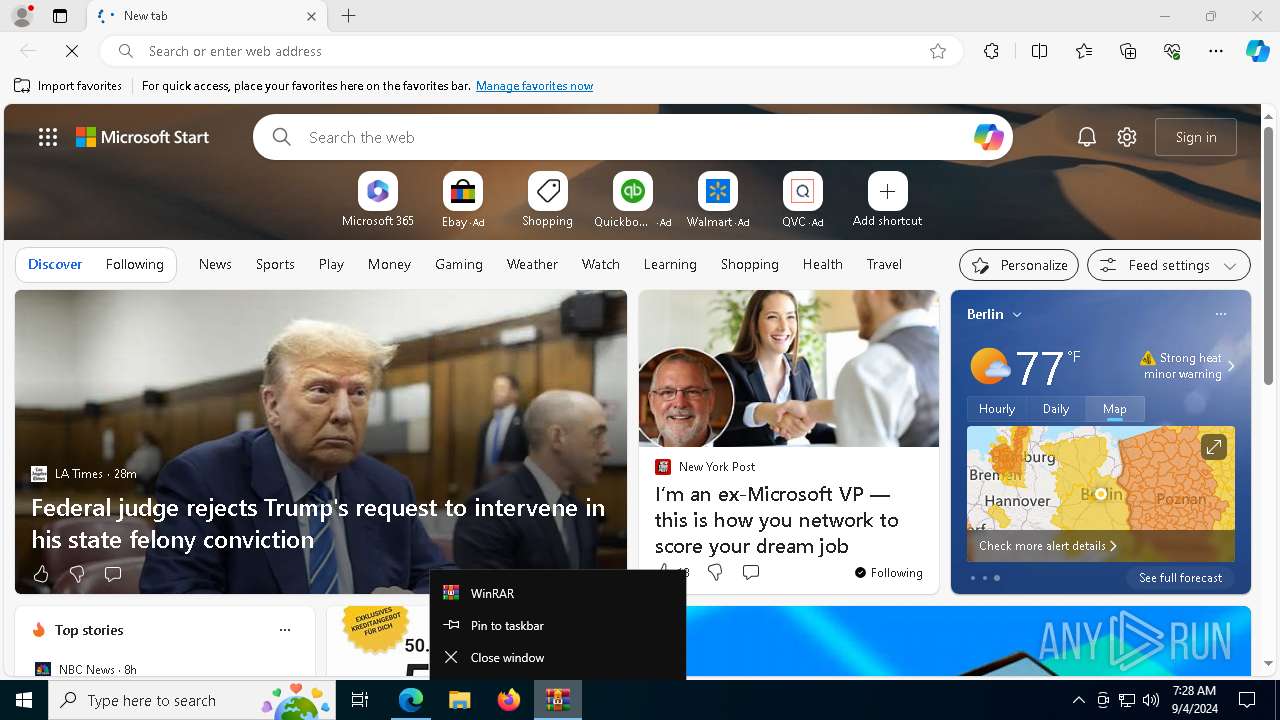
Task: Open Top stories more options
Action: 285,630
